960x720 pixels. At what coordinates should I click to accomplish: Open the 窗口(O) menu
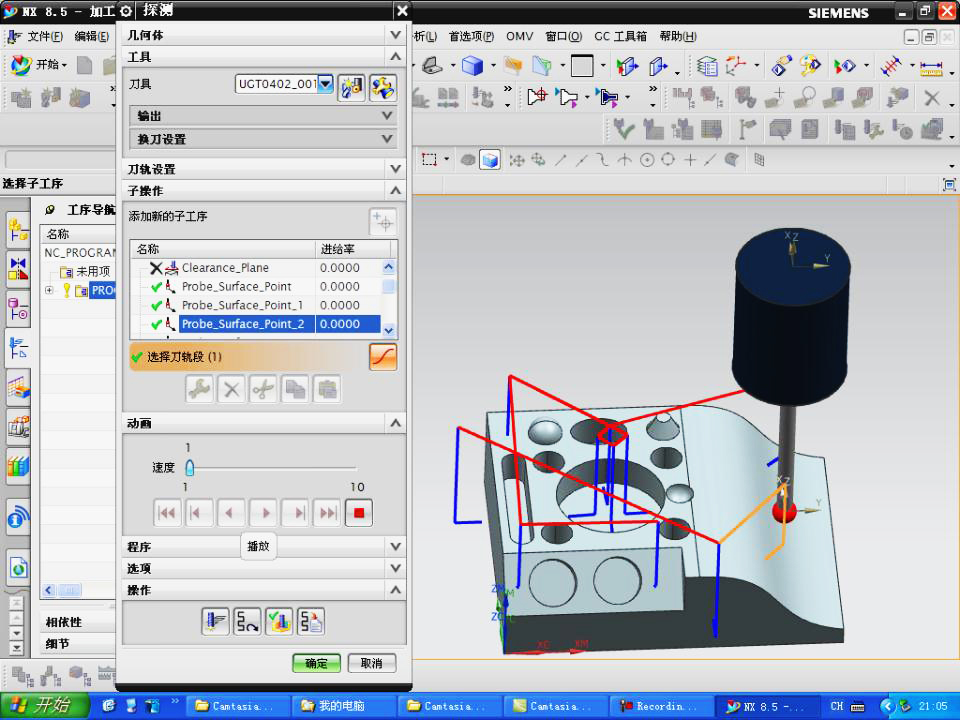click(x=564, y=37)
